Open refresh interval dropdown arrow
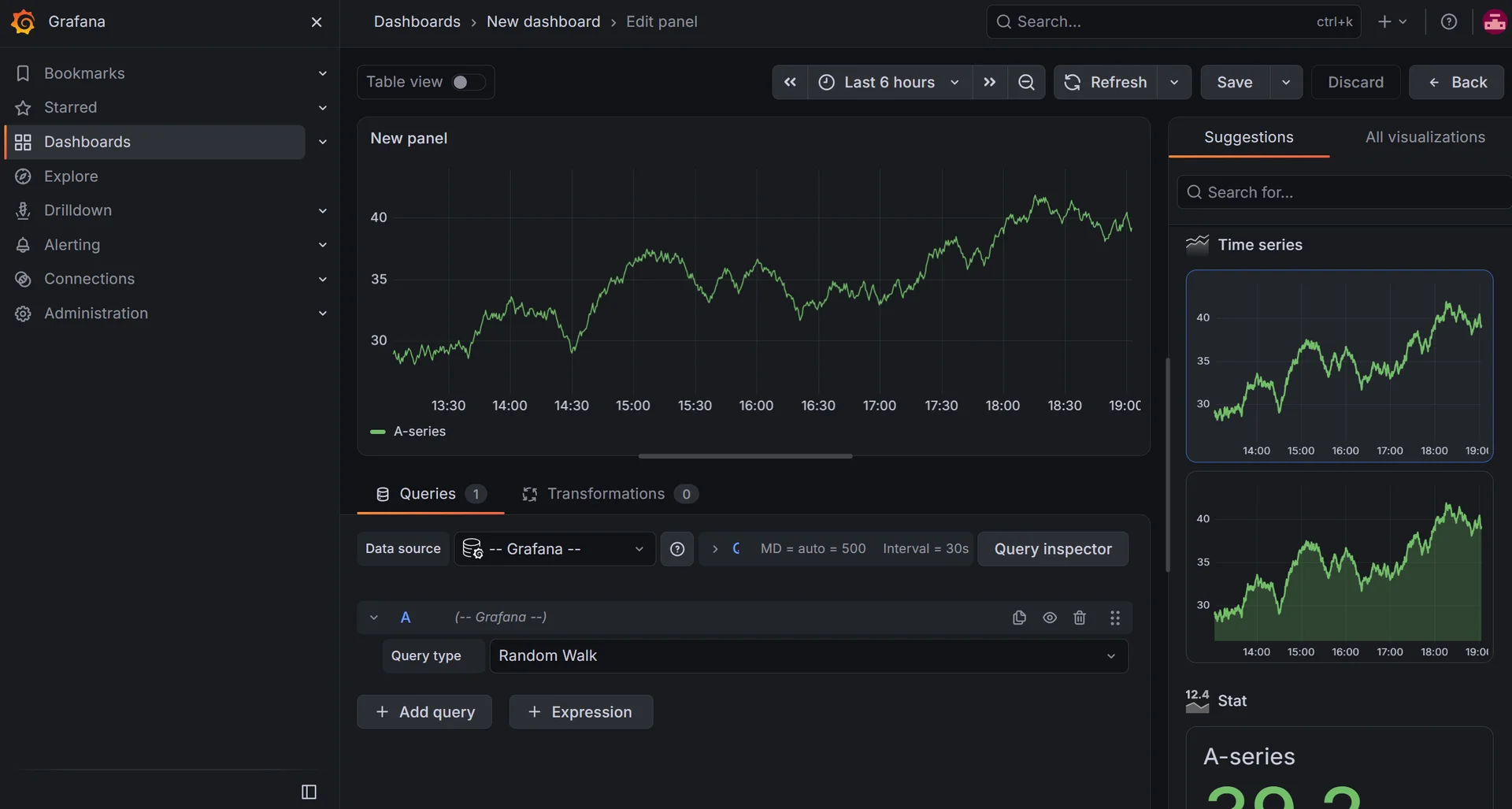This screenshot has width=1512, height=809. tap(1174, 82)
